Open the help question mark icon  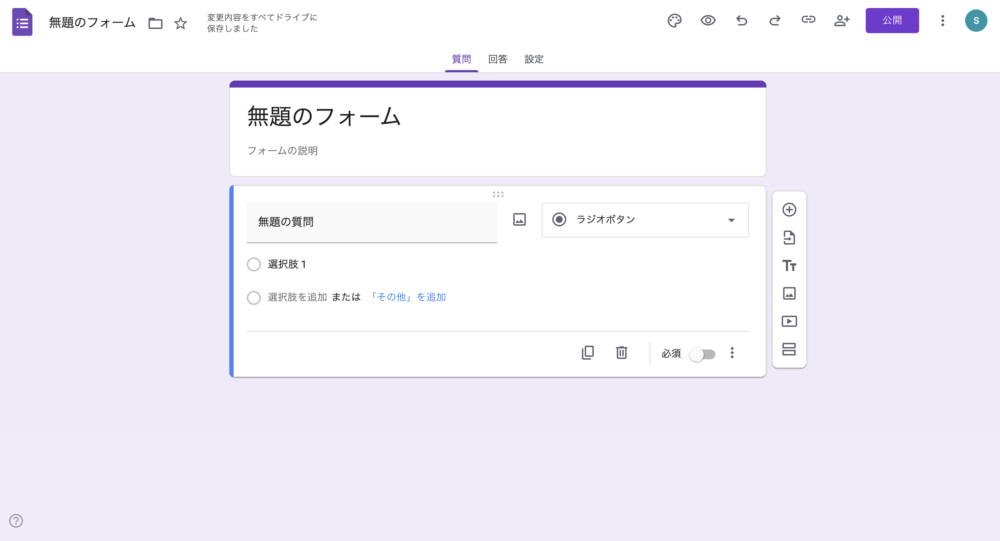tap(16, 521)
